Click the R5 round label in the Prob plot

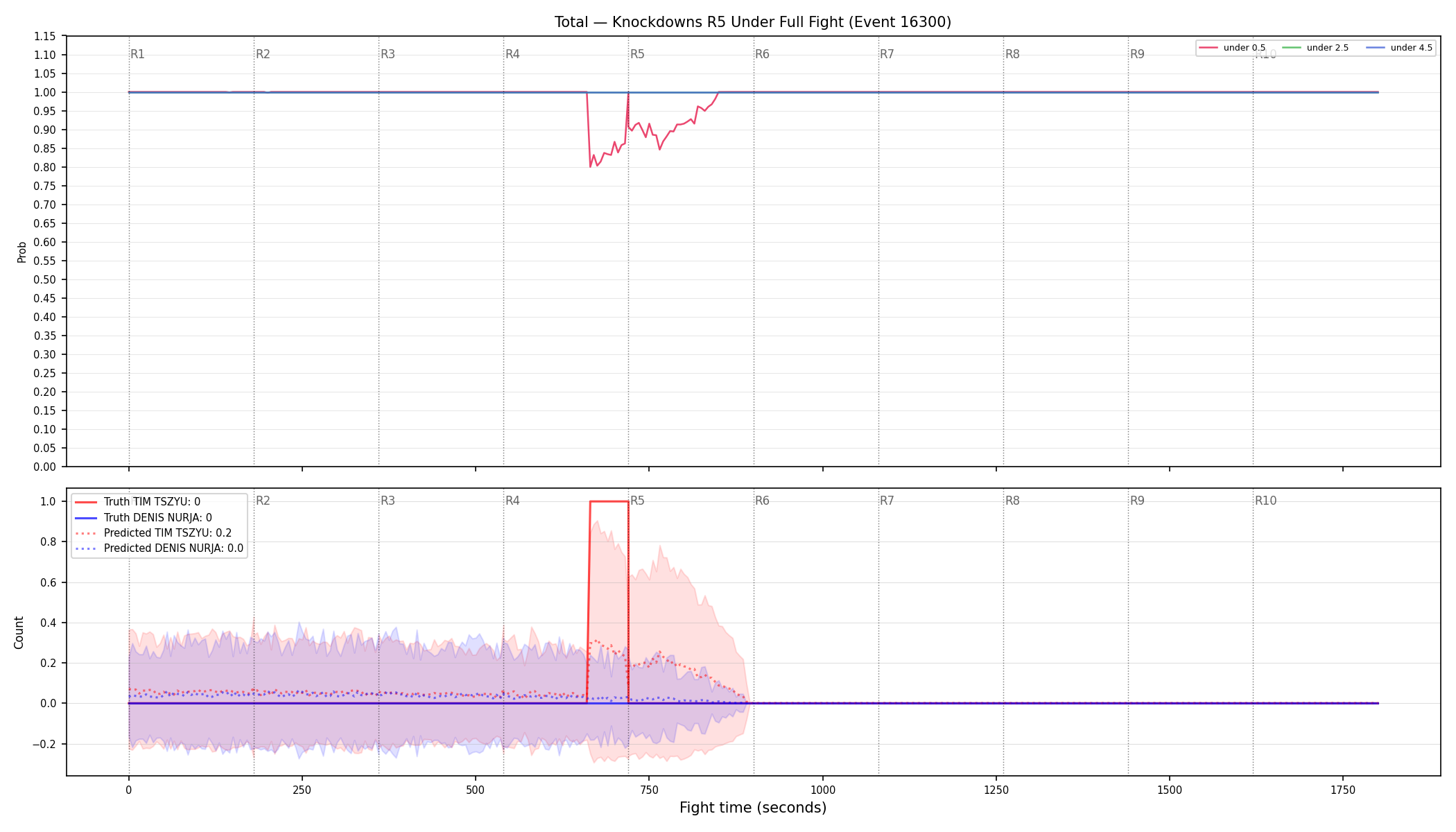[637, 54]
